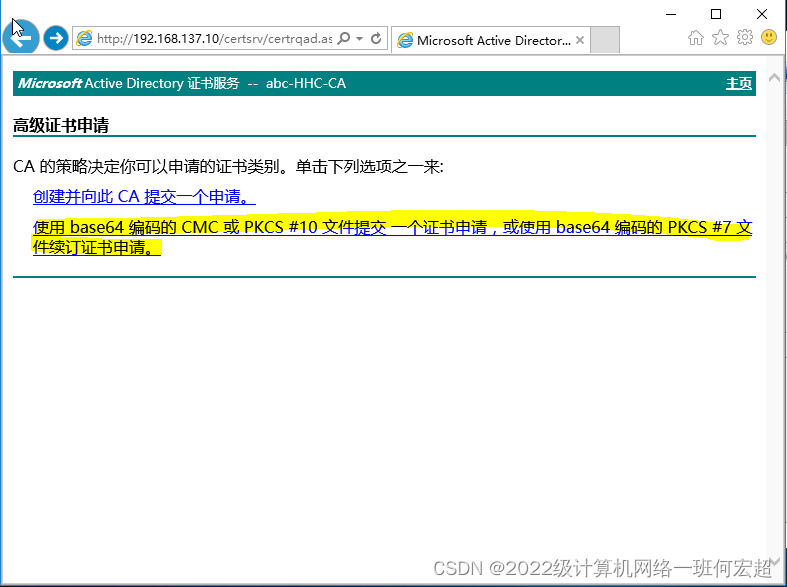Click the scrollbar up arrow
This screenshot has height=587, width=787.
(x=774, y=77)
